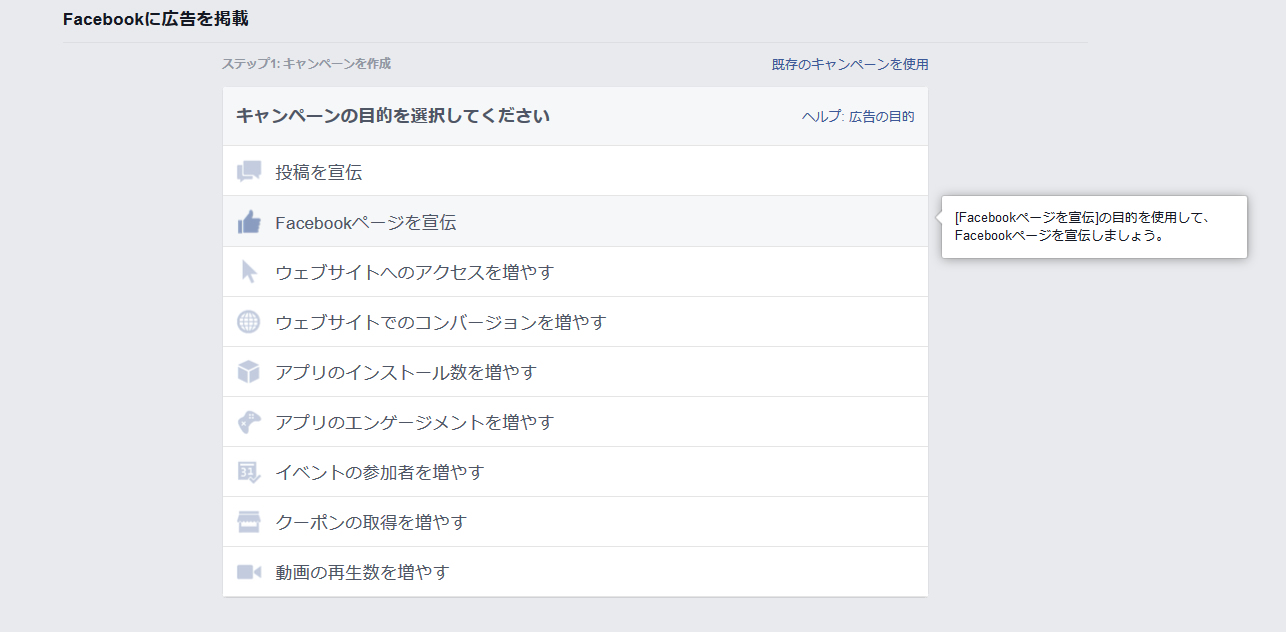
Task: Click the speech bubbles icon beside 投稿を宣伝
Action: coord(249,172)
